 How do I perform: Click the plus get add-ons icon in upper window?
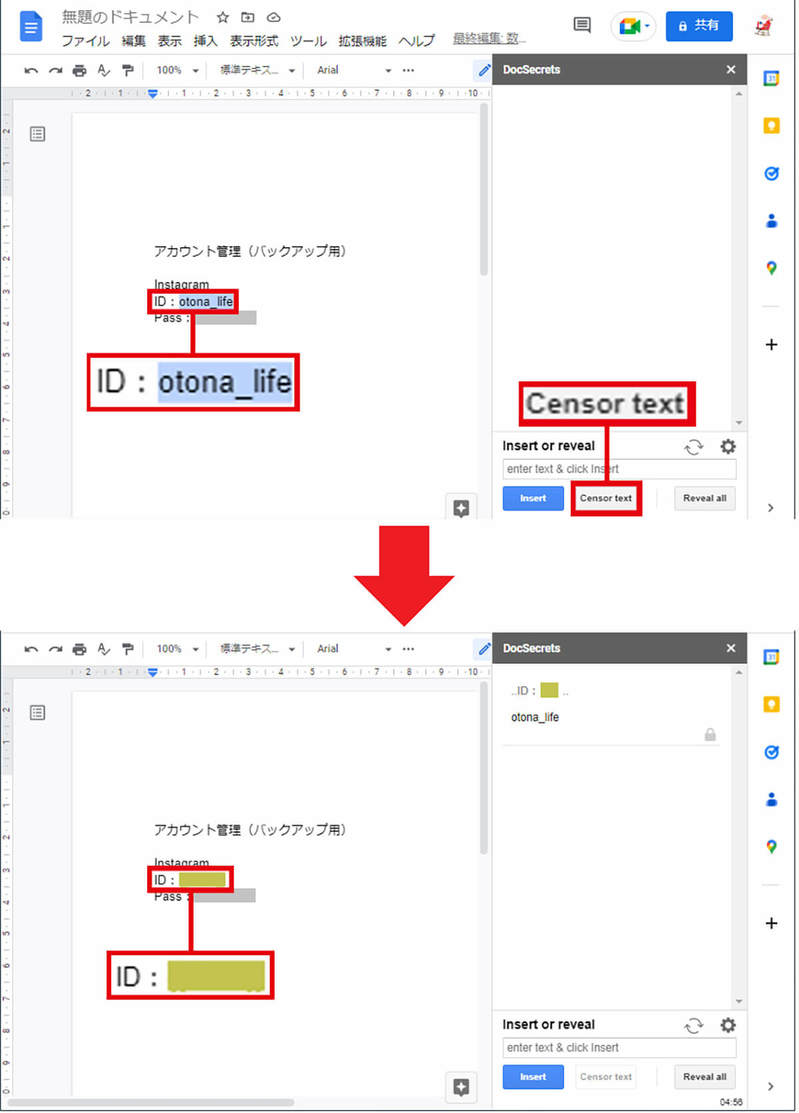771,345
